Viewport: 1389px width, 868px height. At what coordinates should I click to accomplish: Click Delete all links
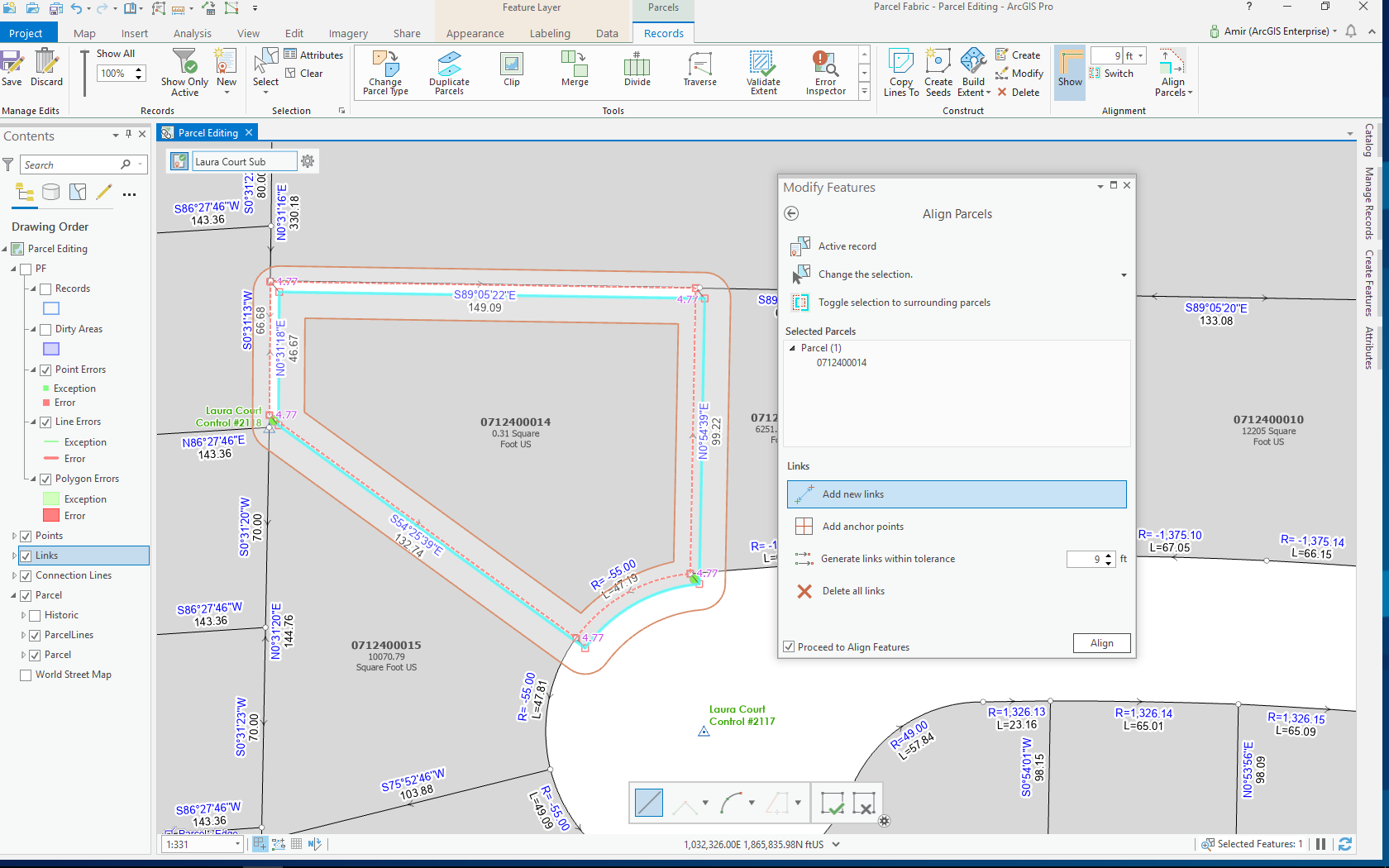tap(852, 591)
